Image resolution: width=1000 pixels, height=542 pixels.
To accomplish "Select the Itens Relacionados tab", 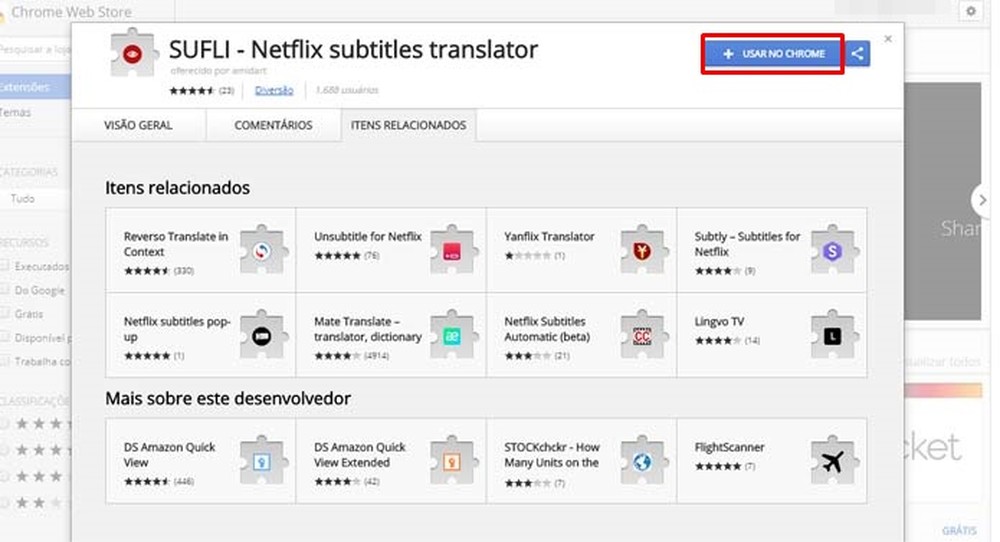I will (408, 126).
